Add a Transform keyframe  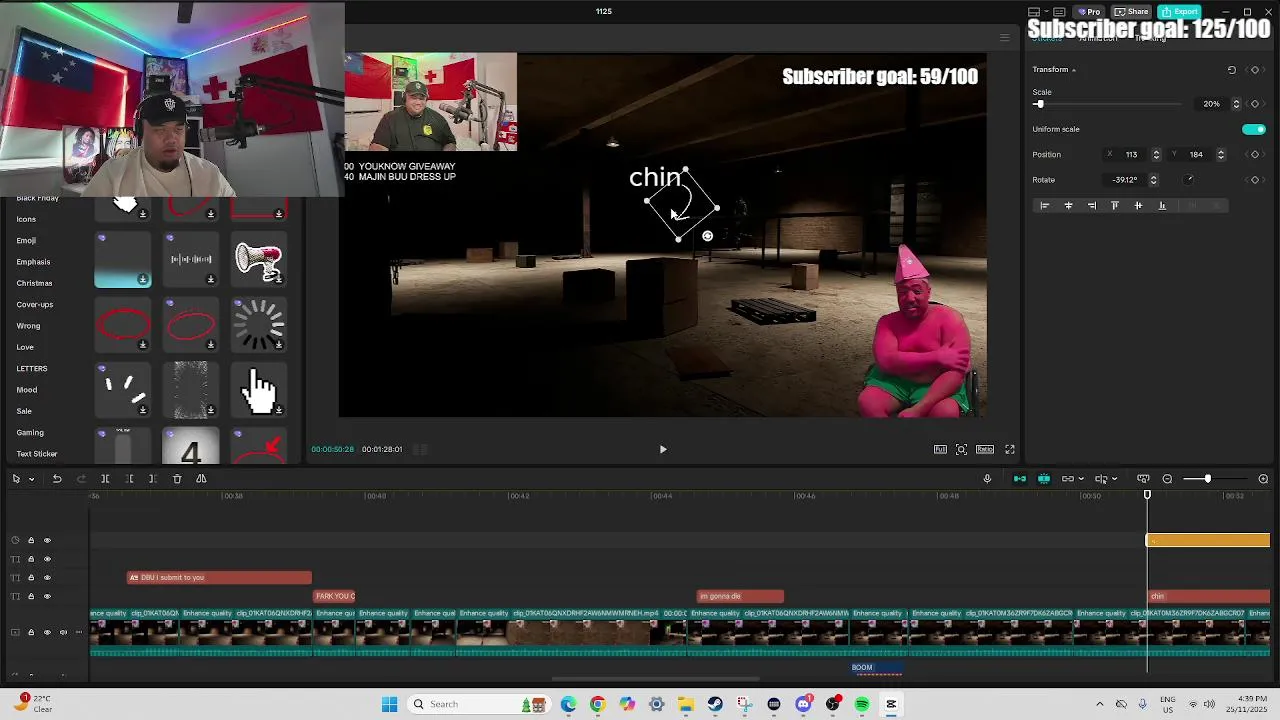(x=1255, y=70)
